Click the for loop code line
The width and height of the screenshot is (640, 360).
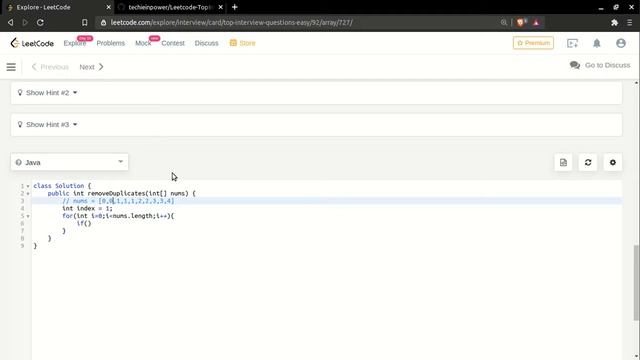coord(118,216)
